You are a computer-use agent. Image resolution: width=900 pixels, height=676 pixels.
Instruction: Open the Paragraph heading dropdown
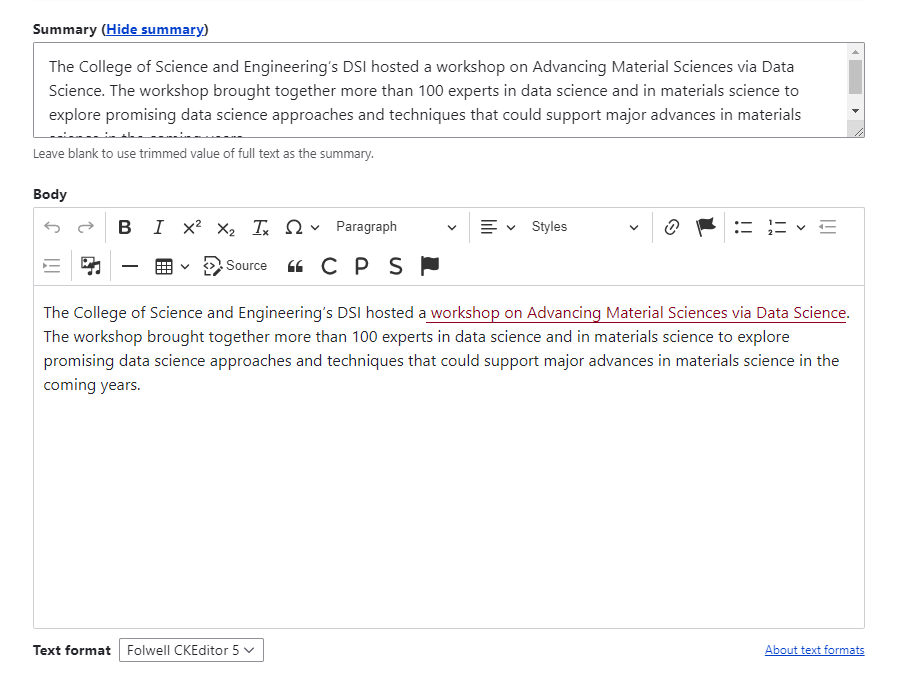[x=396, y=227]
